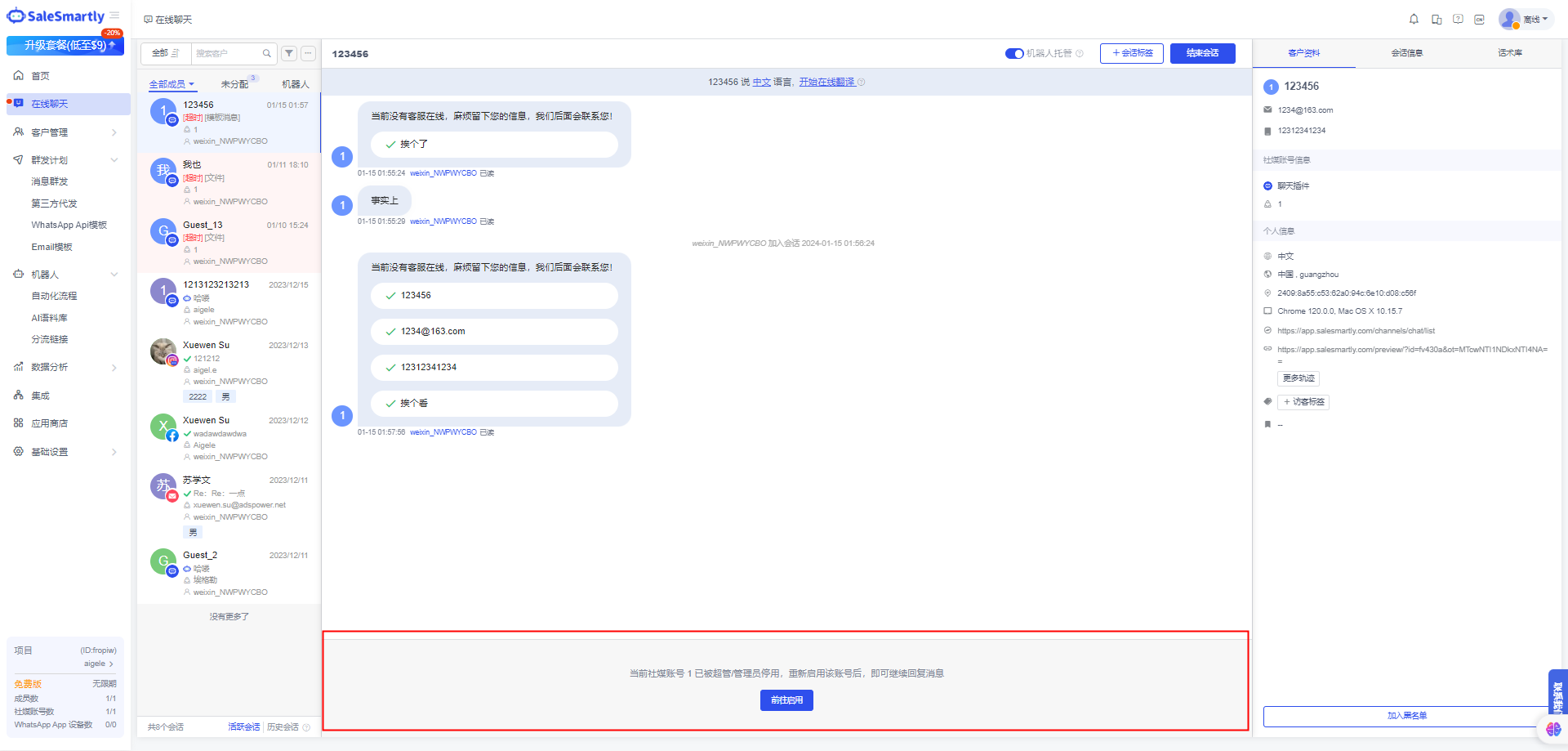Click the help icon next to 历史会话

[306, 727]
